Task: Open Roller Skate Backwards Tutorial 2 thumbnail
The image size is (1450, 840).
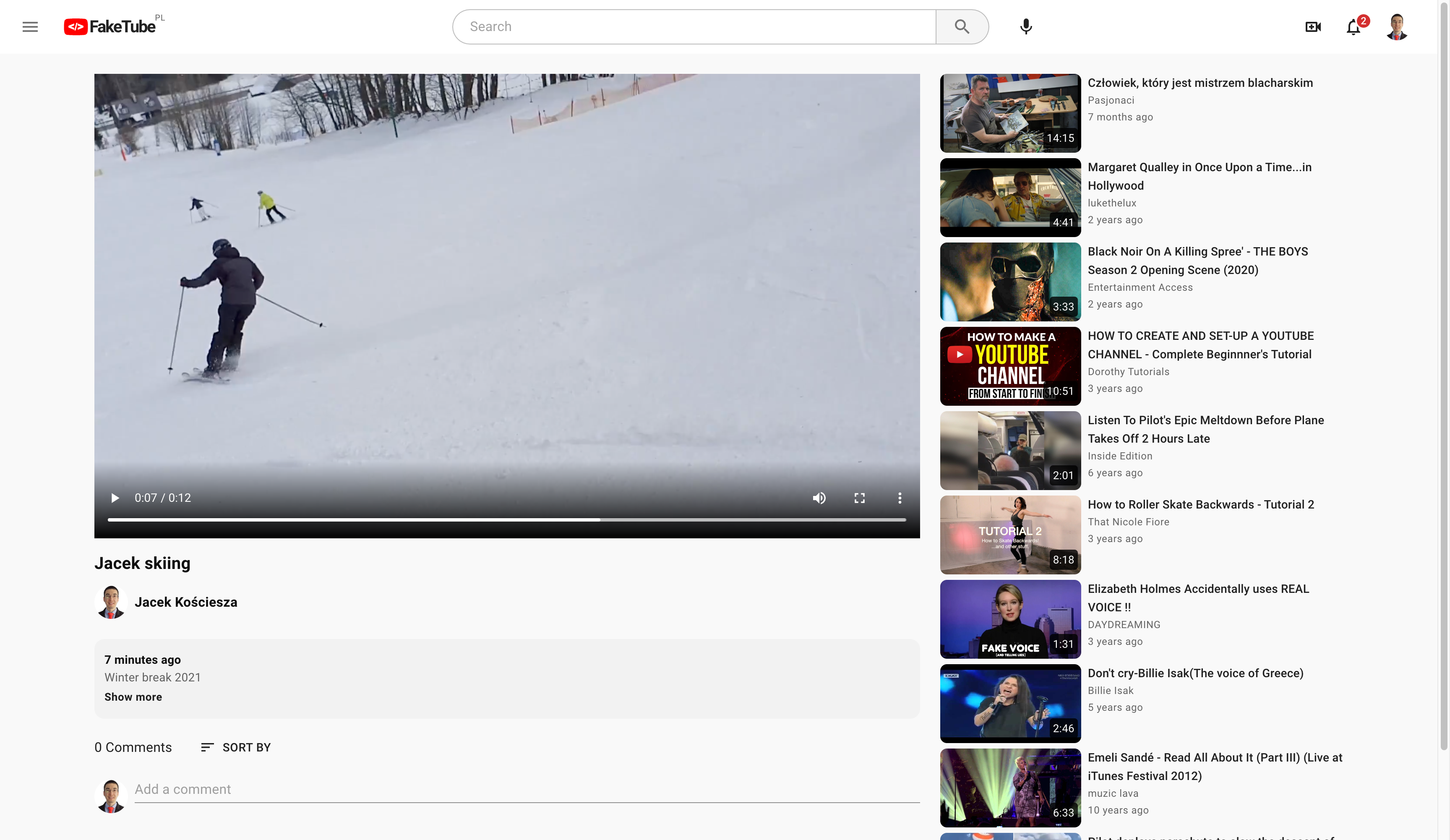Action: click(1010, 535)
